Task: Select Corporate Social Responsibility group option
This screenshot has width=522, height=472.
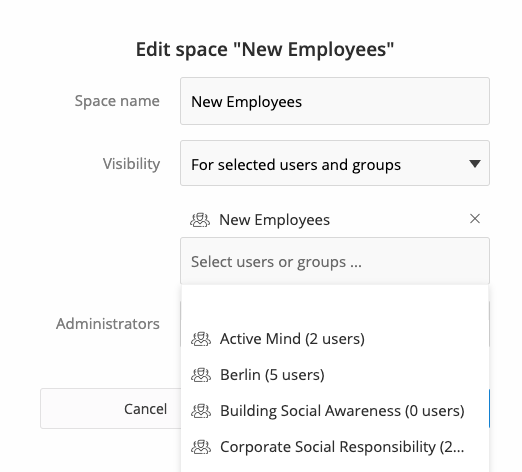Action: pyautogui.click(x=335, y=447)
